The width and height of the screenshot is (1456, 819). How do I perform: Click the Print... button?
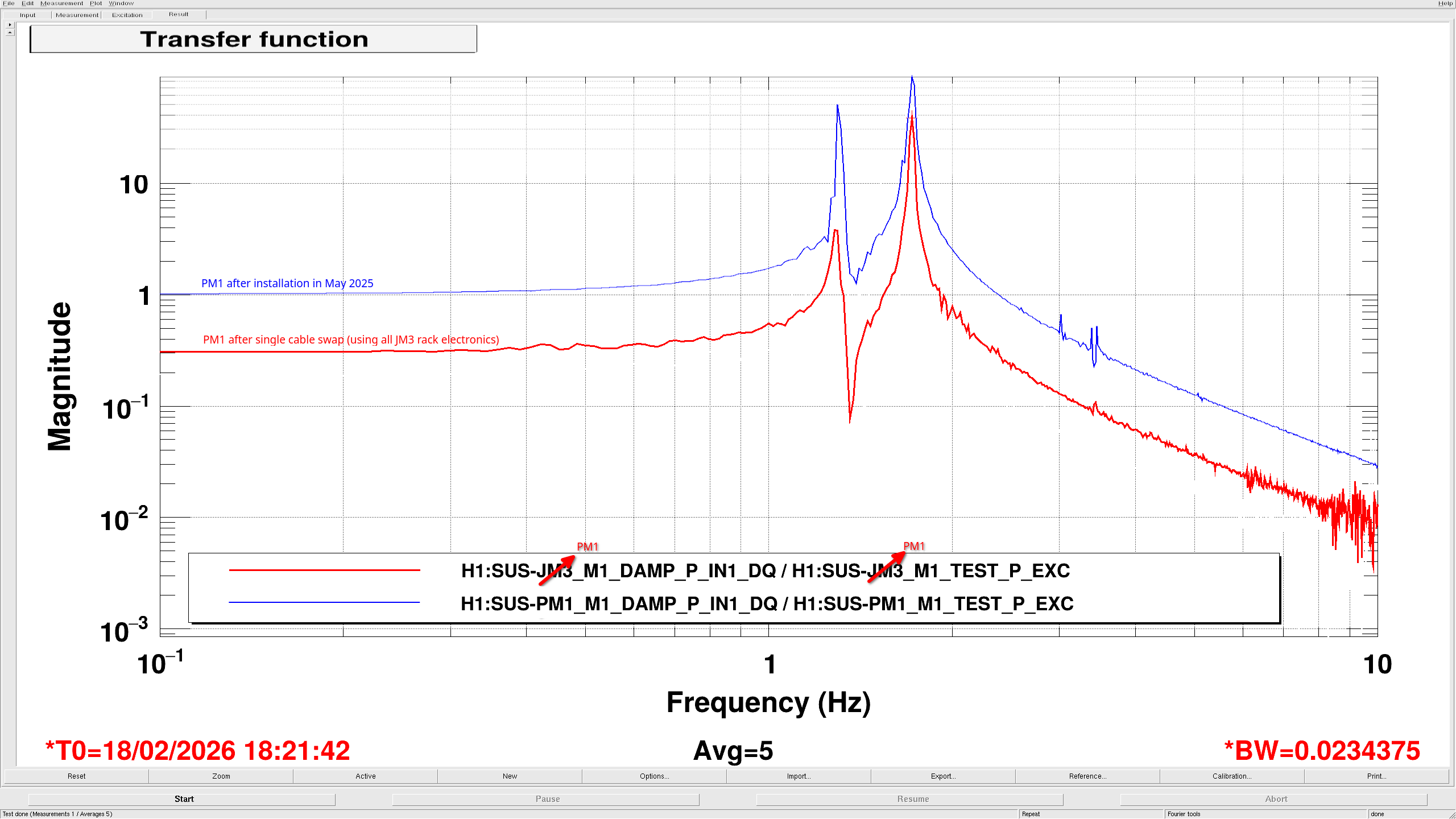1376,776
